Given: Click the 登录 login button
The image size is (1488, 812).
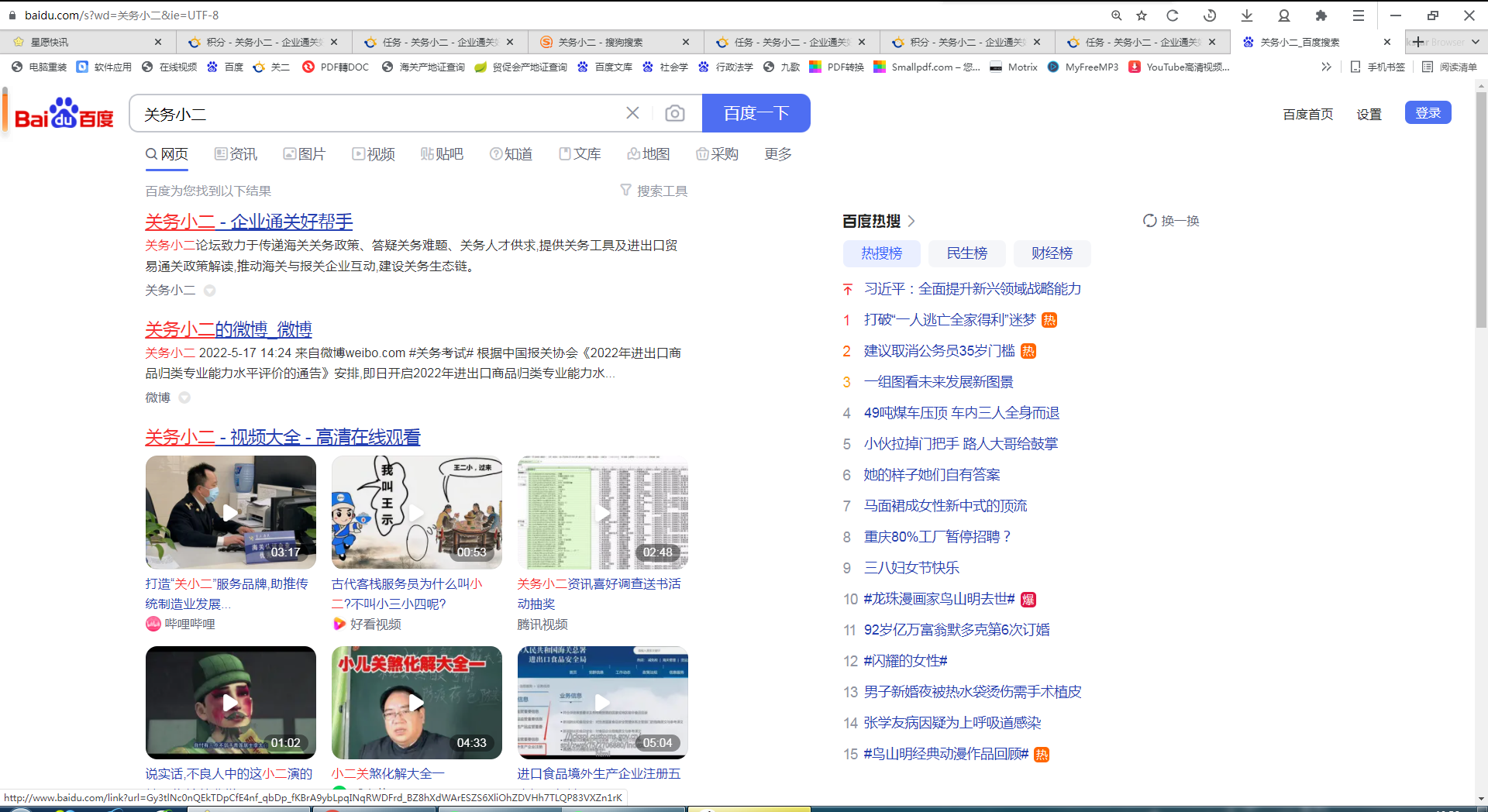Looking at the screenshot, I should [x=1428, y=113].
